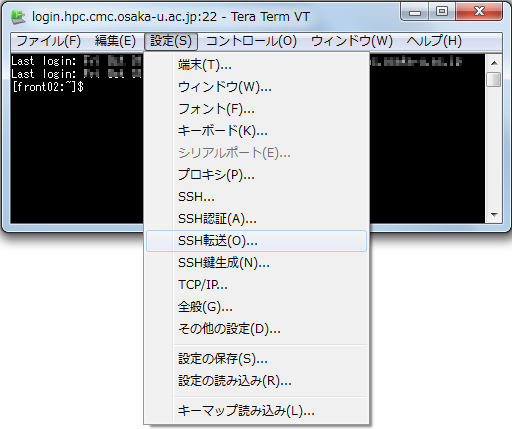
Task: Open プロキシ(P)... settings
Action: click(x=256, y=175)
